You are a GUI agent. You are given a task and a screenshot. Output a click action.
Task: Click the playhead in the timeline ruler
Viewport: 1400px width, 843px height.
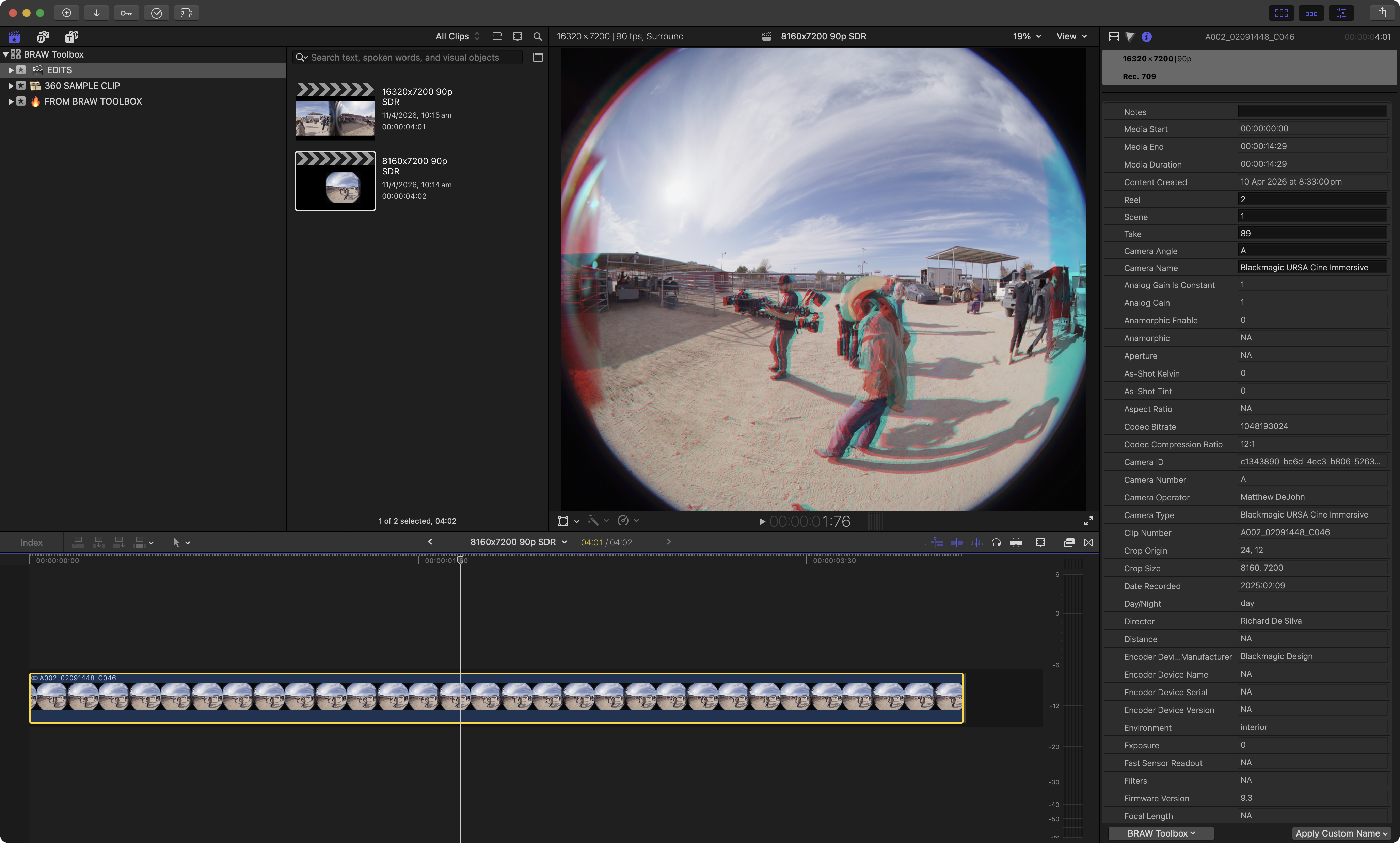point(460,561)
